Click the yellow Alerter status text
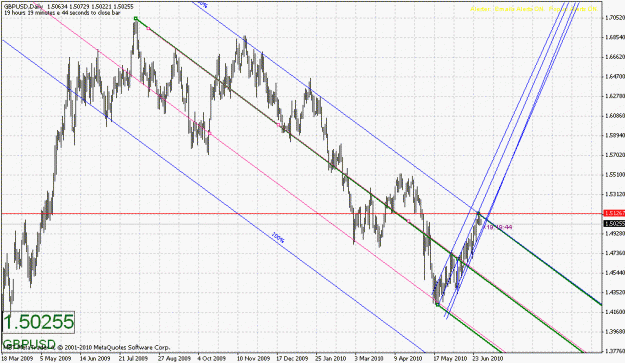625x363 pixels. 534,9
